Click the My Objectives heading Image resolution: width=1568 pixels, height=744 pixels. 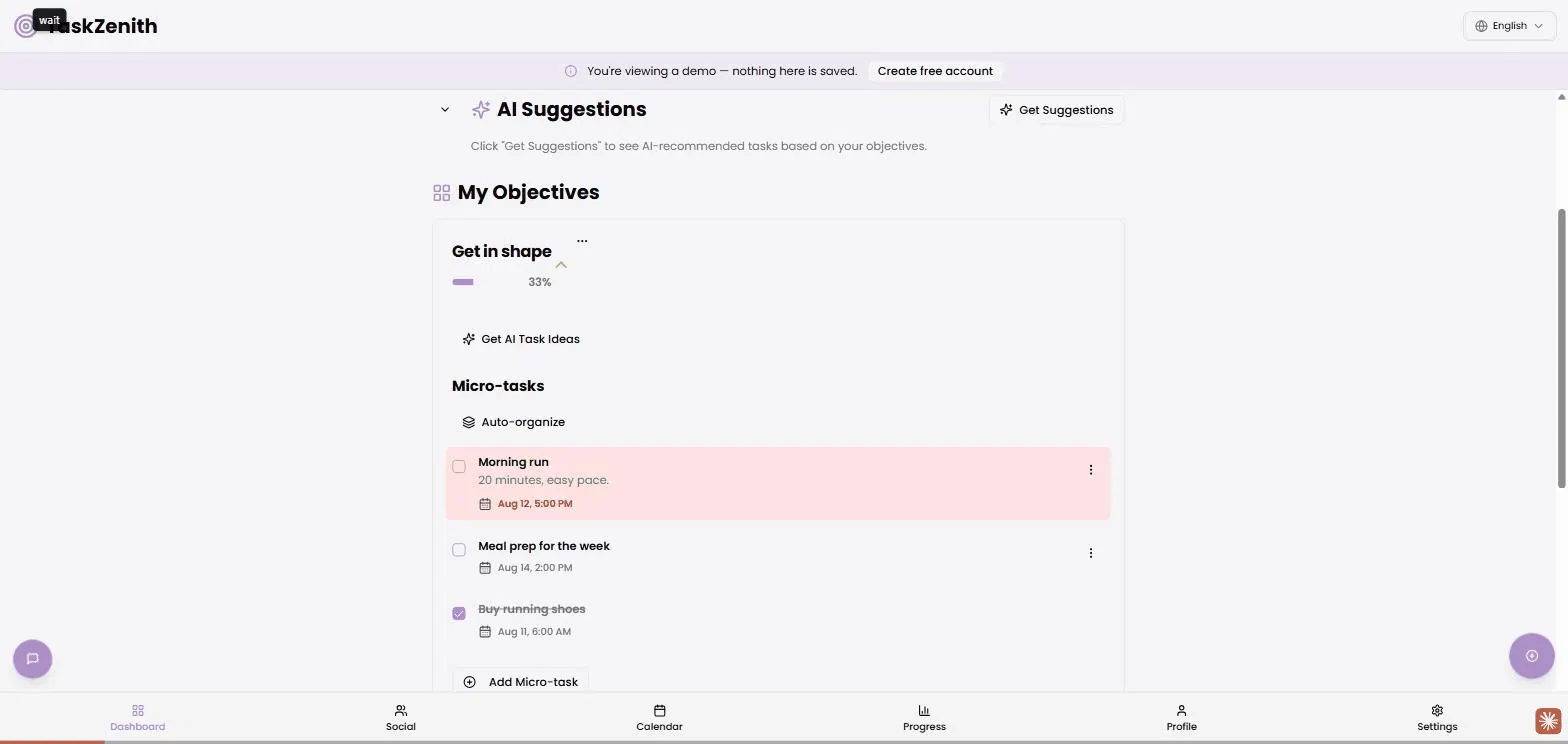528,192
